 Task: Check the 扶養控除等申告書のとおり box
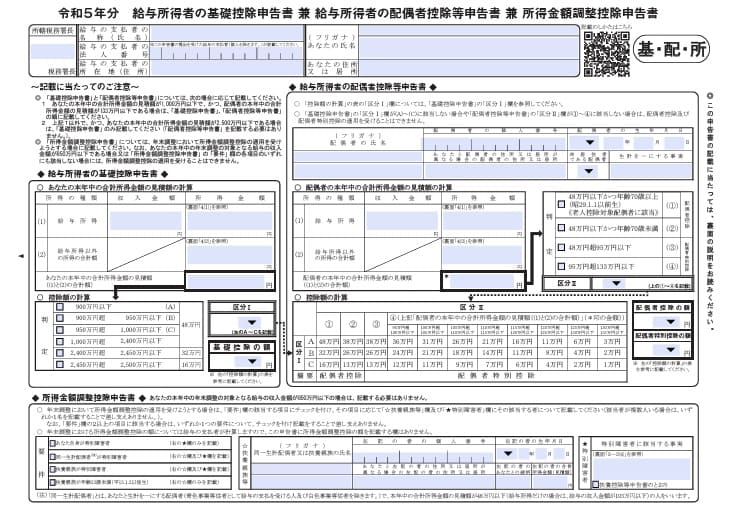point(595,485)
